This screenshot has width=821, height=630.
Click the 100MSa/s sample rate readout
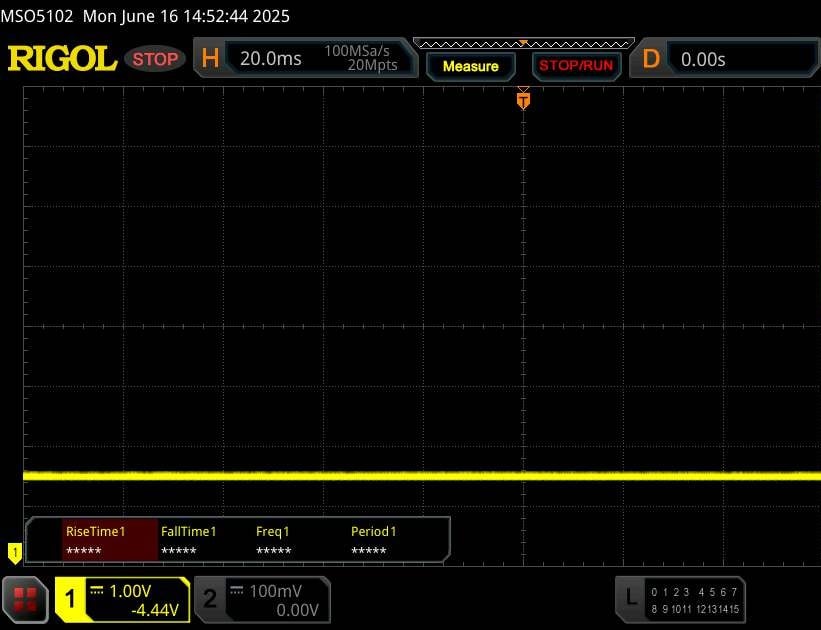pyautogui.click(x=357, y=51)
